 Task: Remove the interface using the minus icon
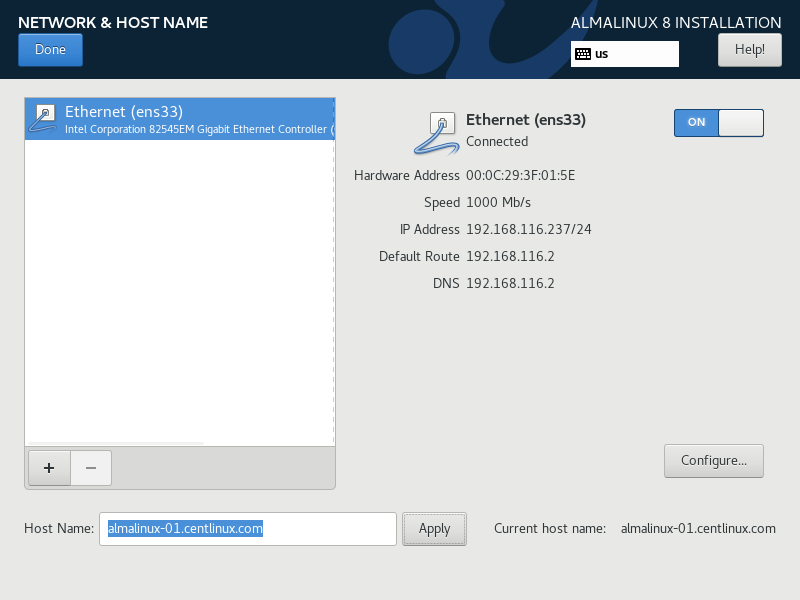[90, 468]
